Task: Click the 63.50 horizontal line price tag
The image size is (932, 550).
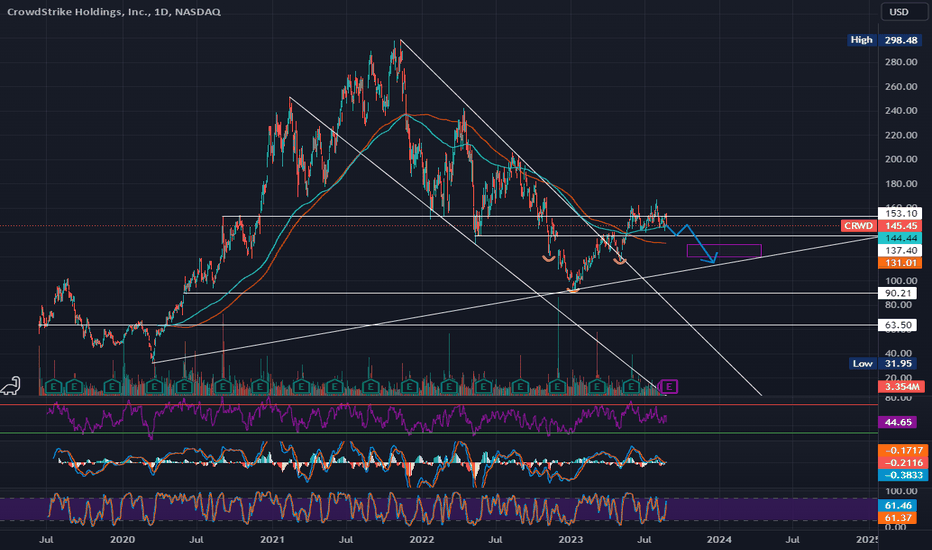Action: (898, 325)
